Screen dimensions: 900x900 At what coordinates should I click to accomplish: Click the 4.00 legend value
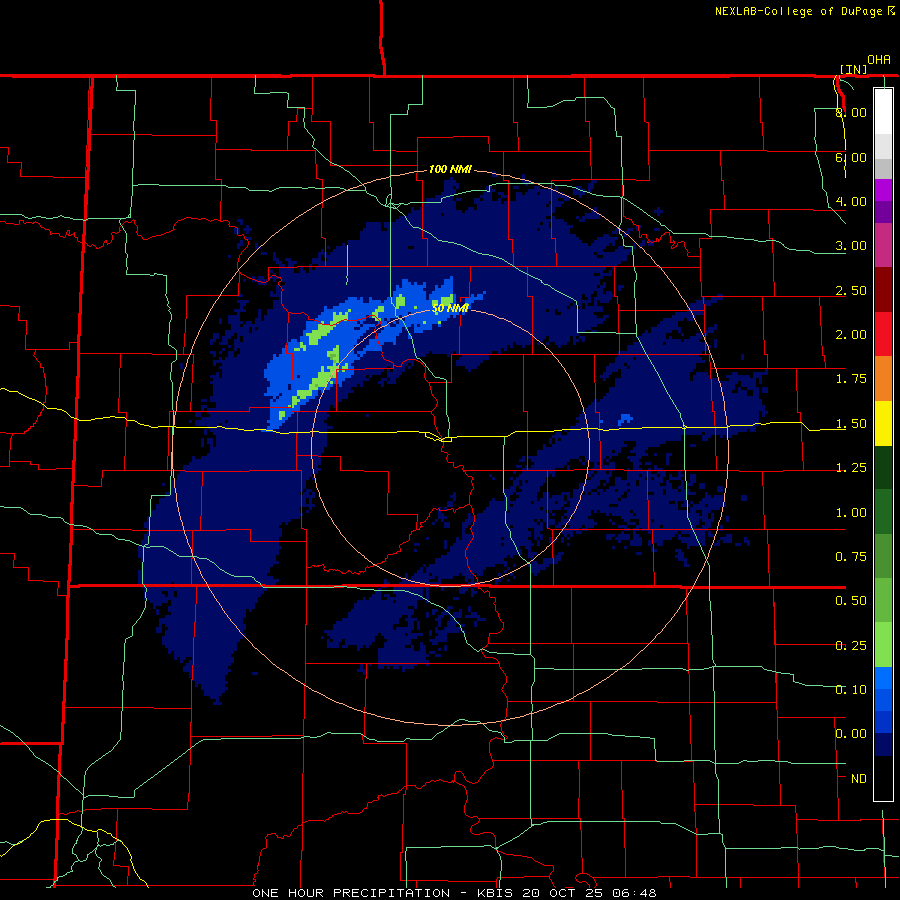[x=851, y=201]
